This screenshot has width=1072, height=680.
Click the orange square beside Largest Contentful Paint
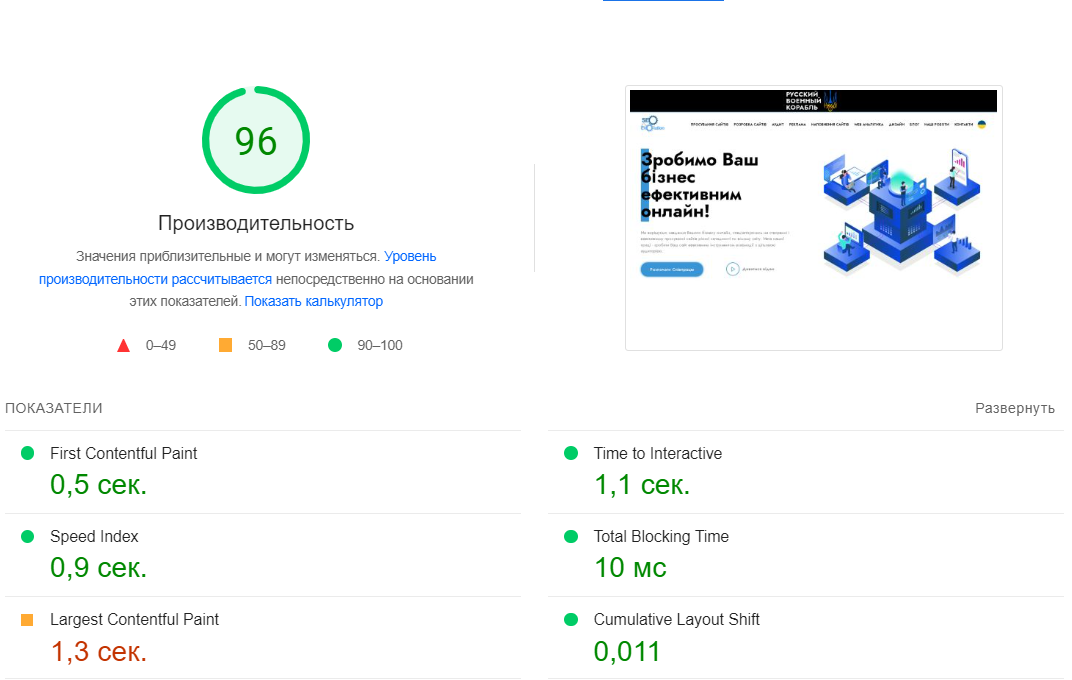28,620
